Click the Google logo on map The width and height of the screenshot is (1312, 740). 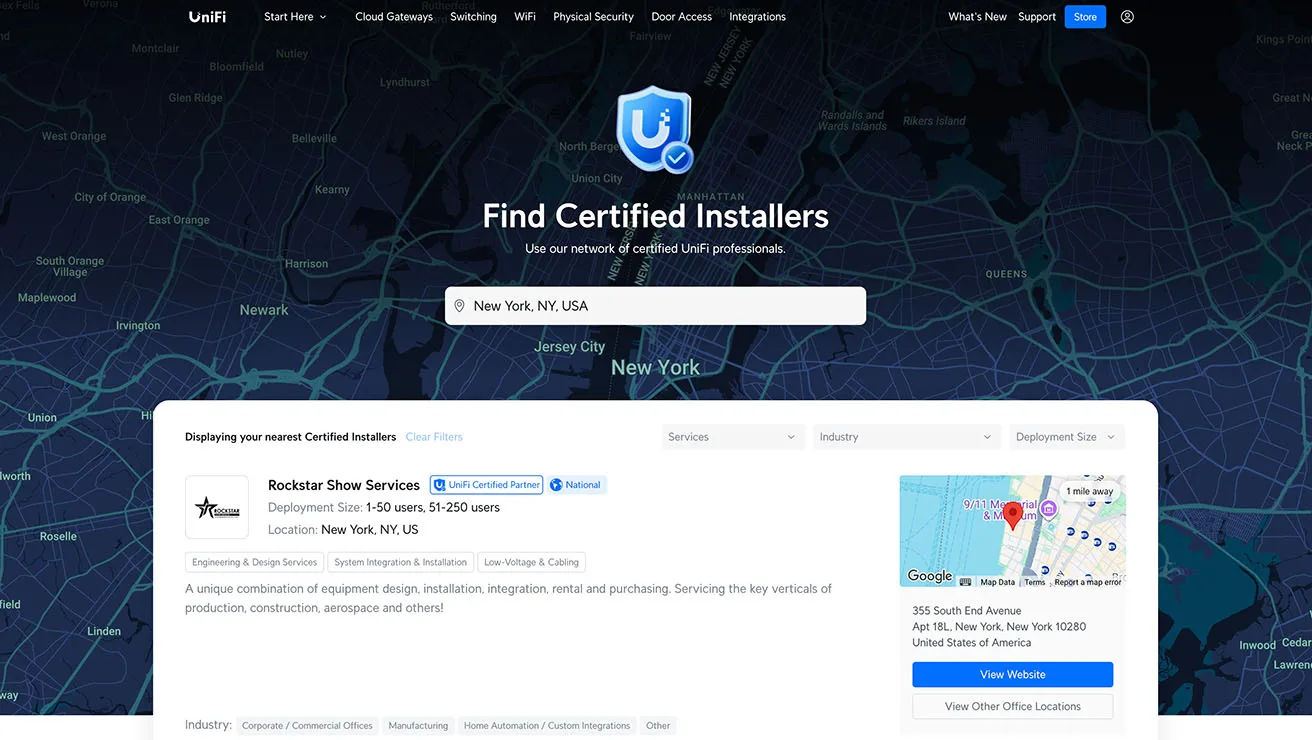coord(929,576)
